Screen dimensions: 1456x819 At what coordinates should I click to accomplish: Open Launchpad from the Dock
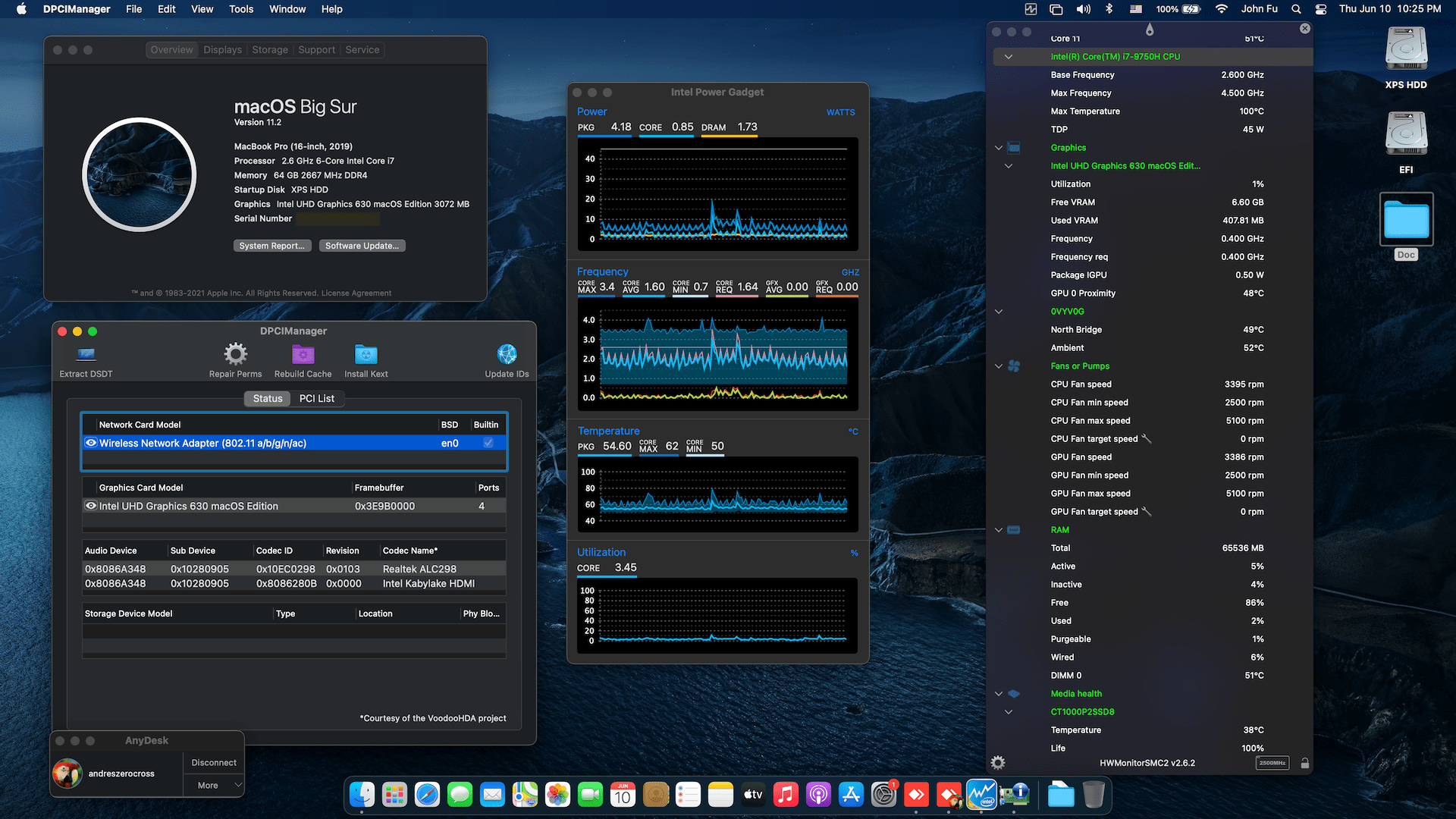coord(394,795)
